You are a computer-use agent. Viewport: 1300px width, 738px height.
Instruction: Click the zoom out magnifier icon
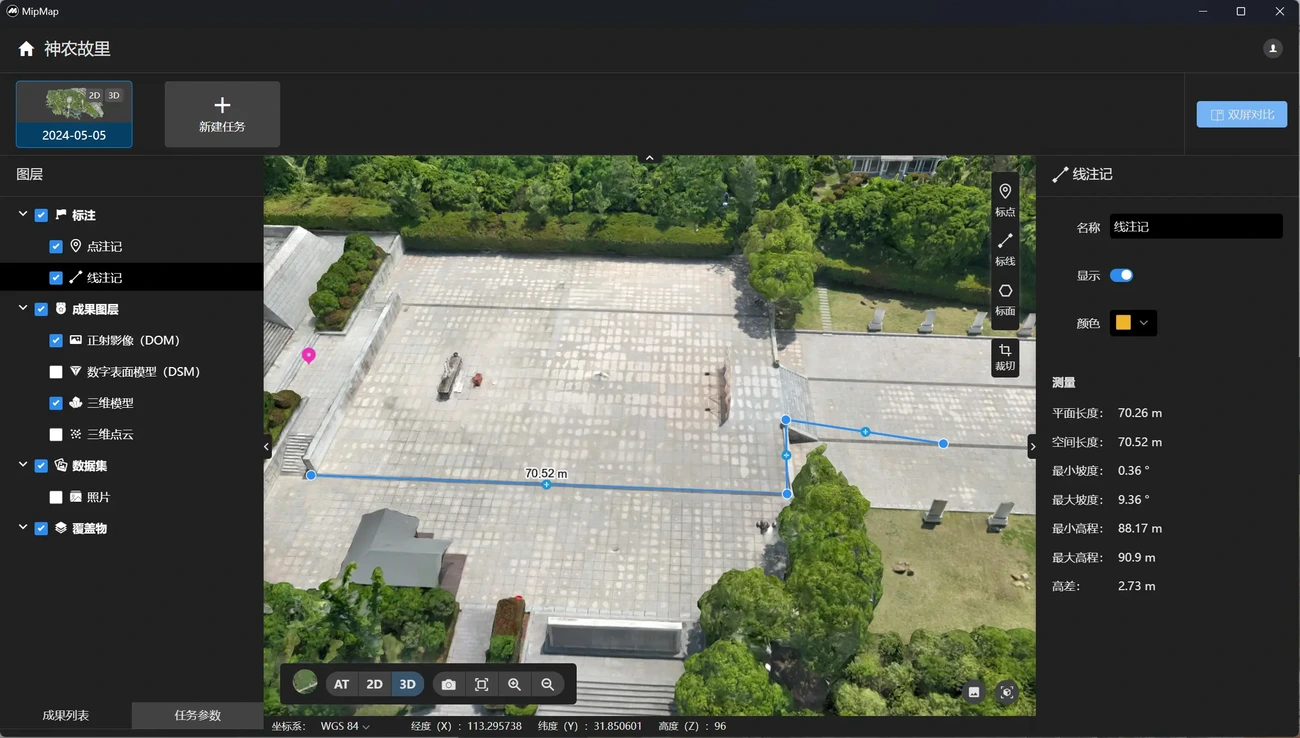pos(547,685)
